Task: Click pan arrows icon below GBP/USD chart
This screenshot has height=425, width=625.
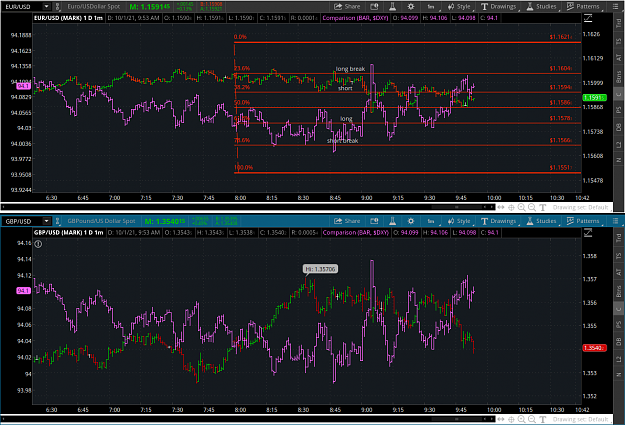Action: click(x=501, y=419)
